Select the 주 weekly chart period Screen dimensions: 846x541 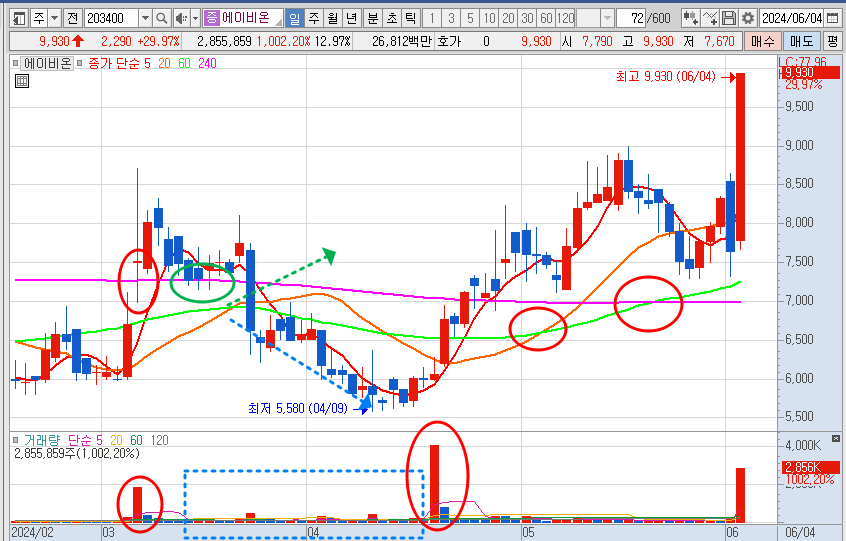tap(313, 18)
